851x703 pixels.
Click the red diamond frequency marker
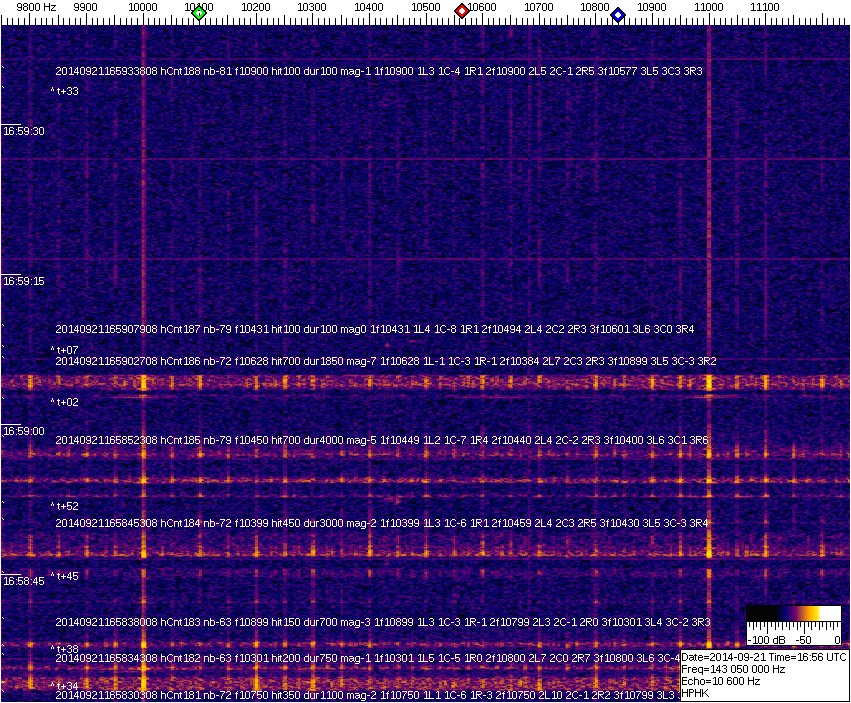pyautogui.click(x=462, y=11)
